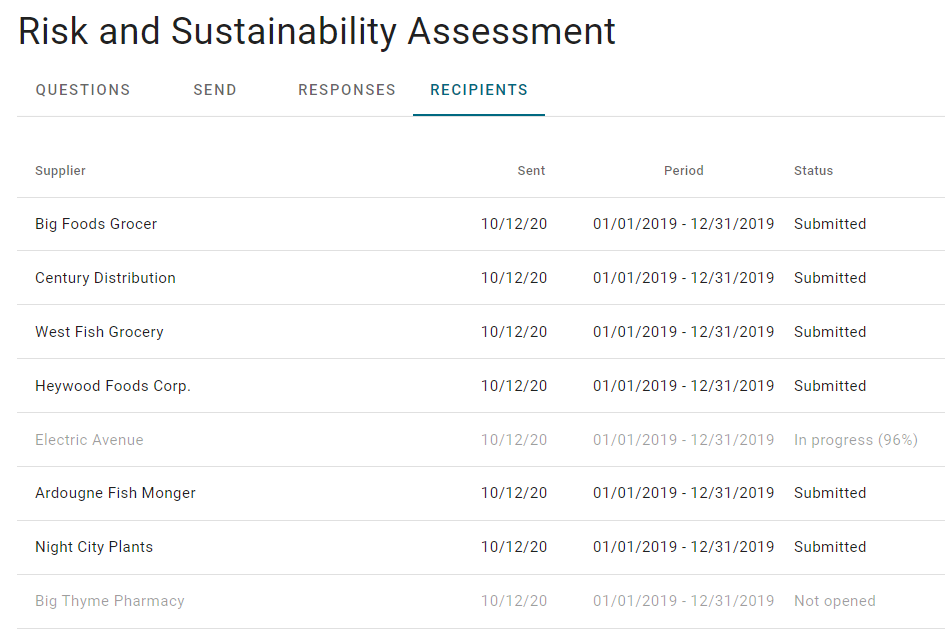Select the West Fish Grocery row
The image size is (945, 633).
(481, 332)
